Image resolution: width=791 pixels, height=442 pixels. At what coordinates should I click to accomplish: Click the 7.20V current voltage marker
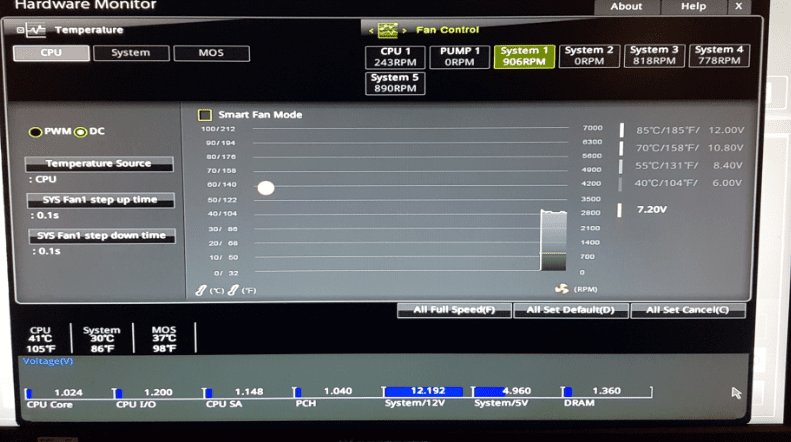(619, 210)
